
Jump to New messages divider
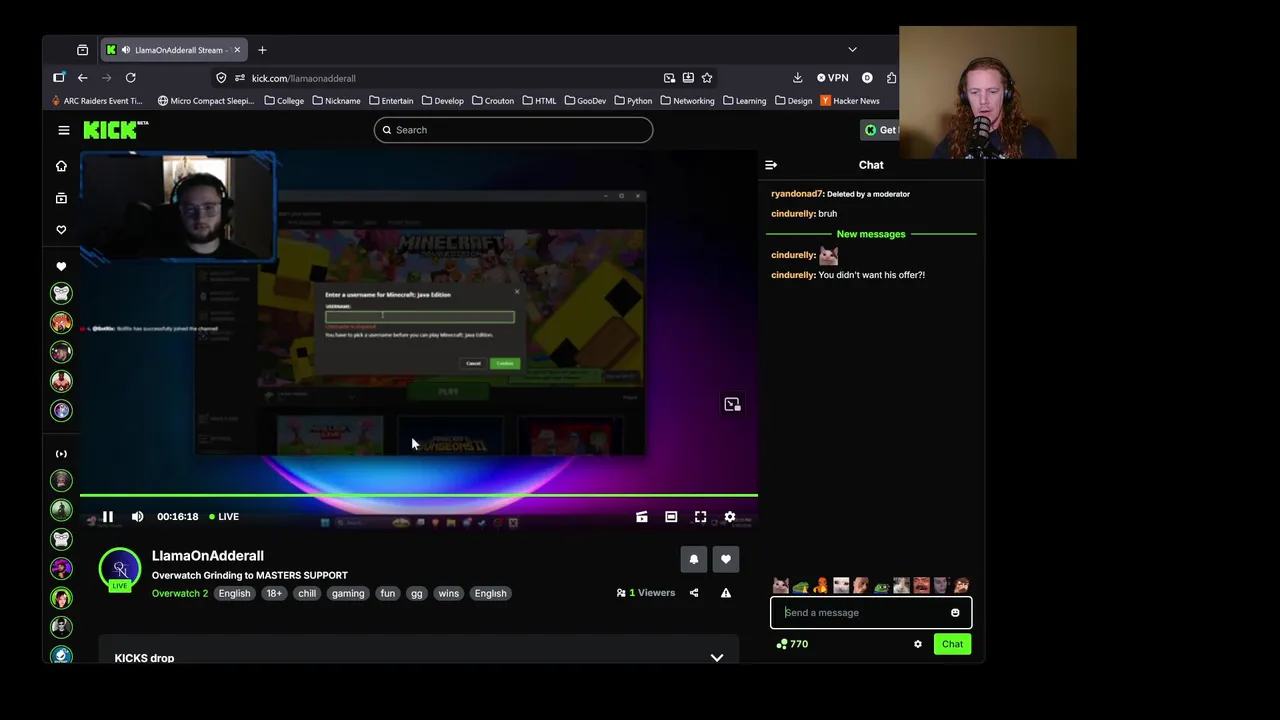[871, 234]
